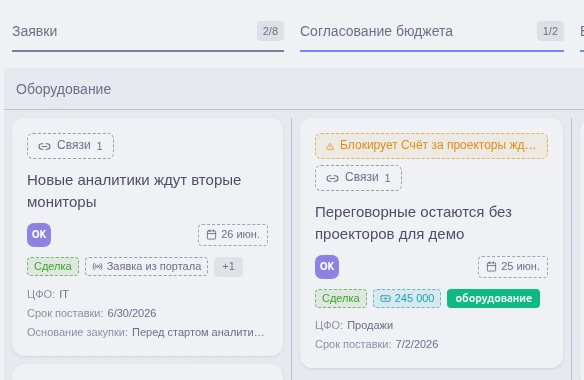Click the 245 000 budget chip
This screenshot has width=584, height=380.
pos(407,298)
